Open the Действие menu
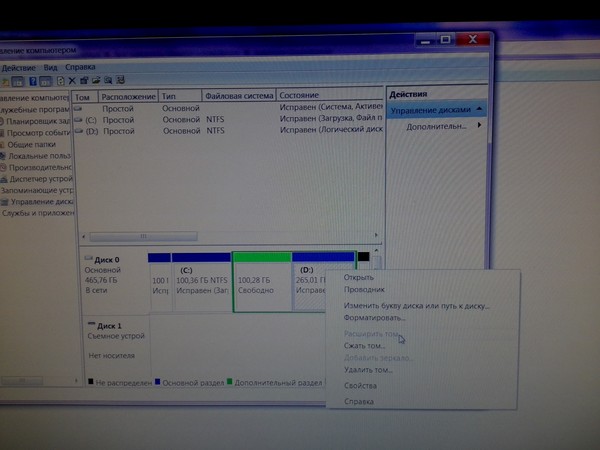600x450 pixels. pyautogui.click(x=18, y=68)
